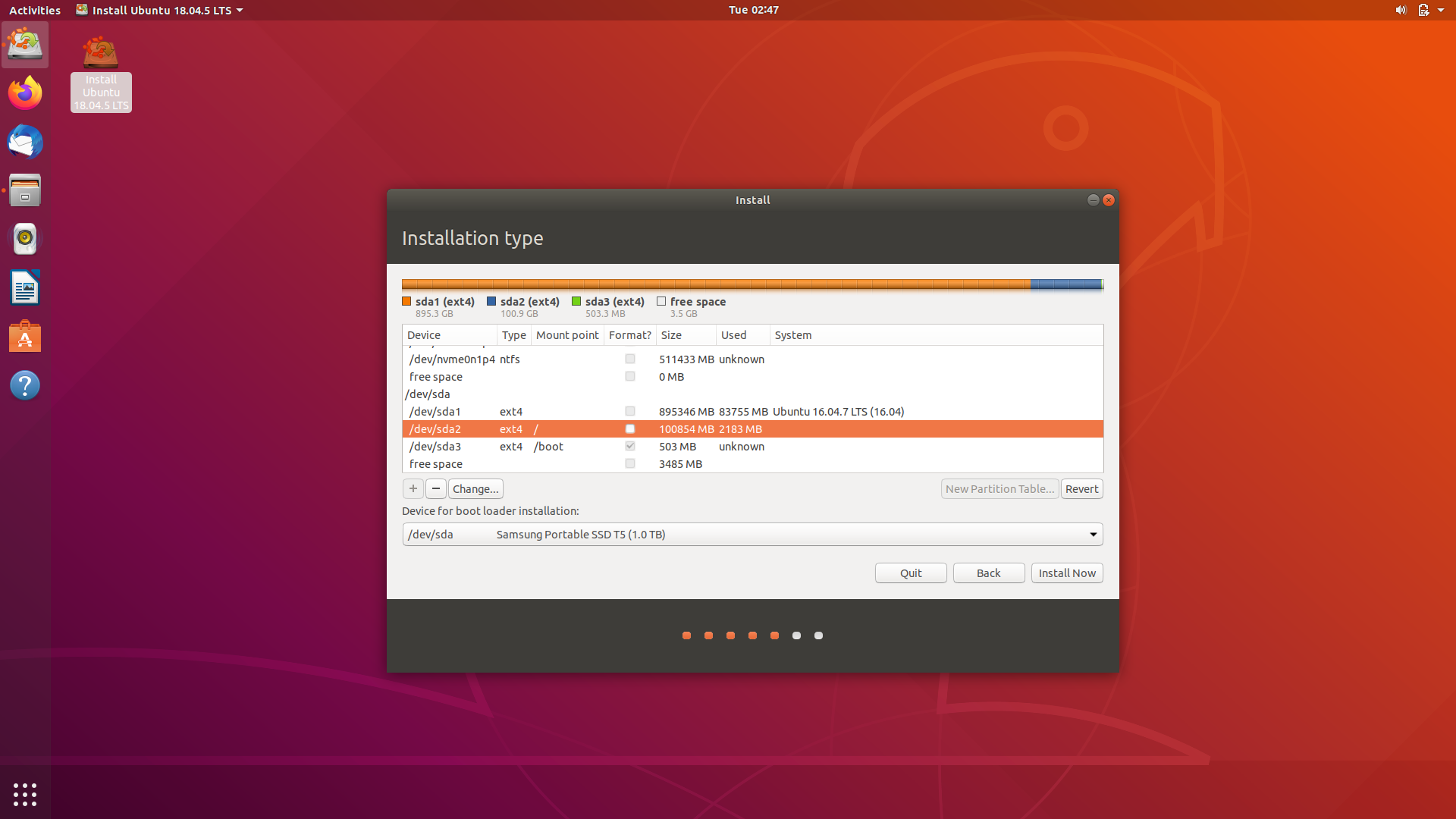This screenshot has width=1456, height=819.
Task: Toggle the format checkbox for /dev/sda3
Action: click(629, 447)
